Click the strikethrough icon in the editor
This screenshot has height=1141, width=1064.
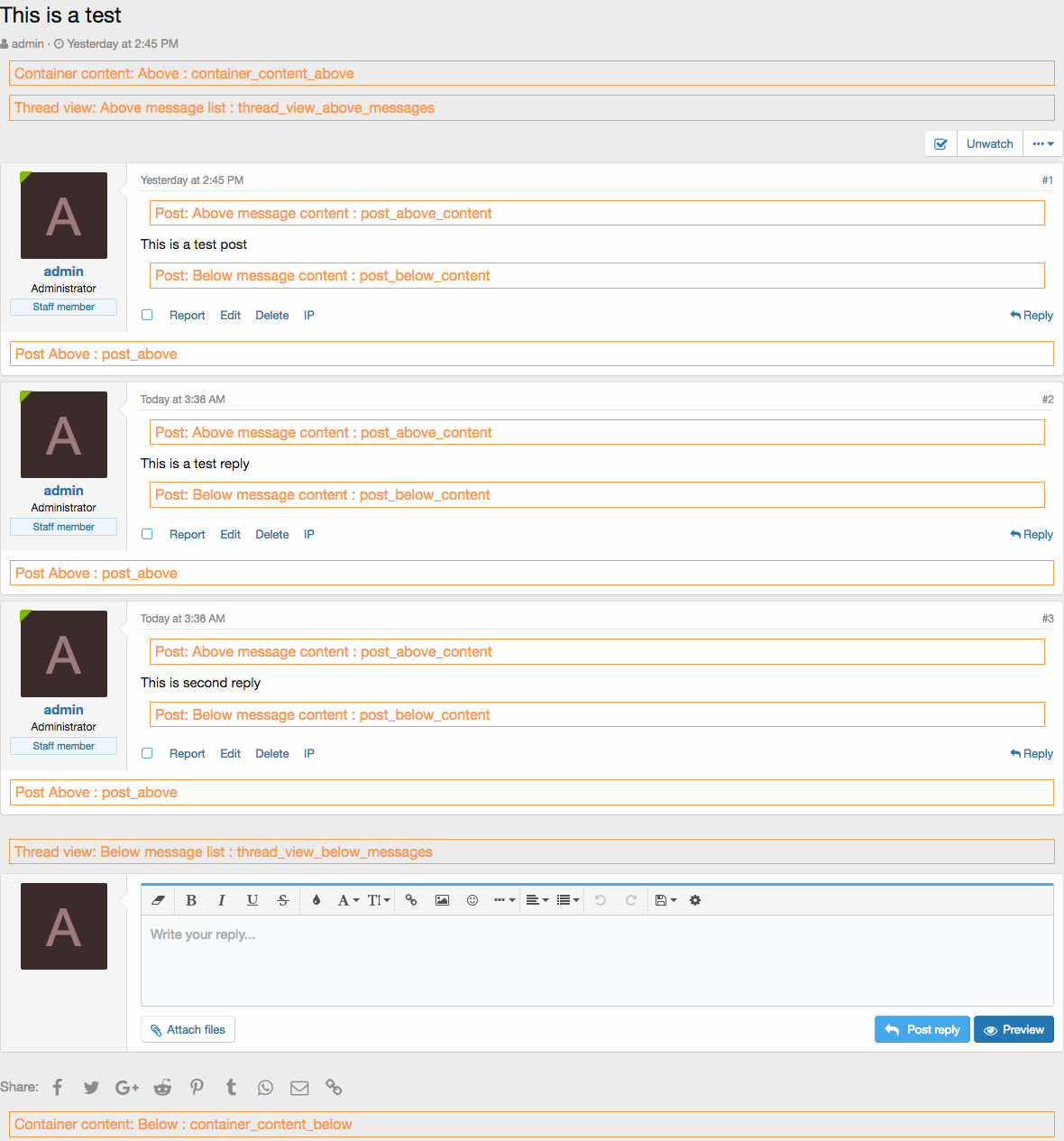coord(283,900)
